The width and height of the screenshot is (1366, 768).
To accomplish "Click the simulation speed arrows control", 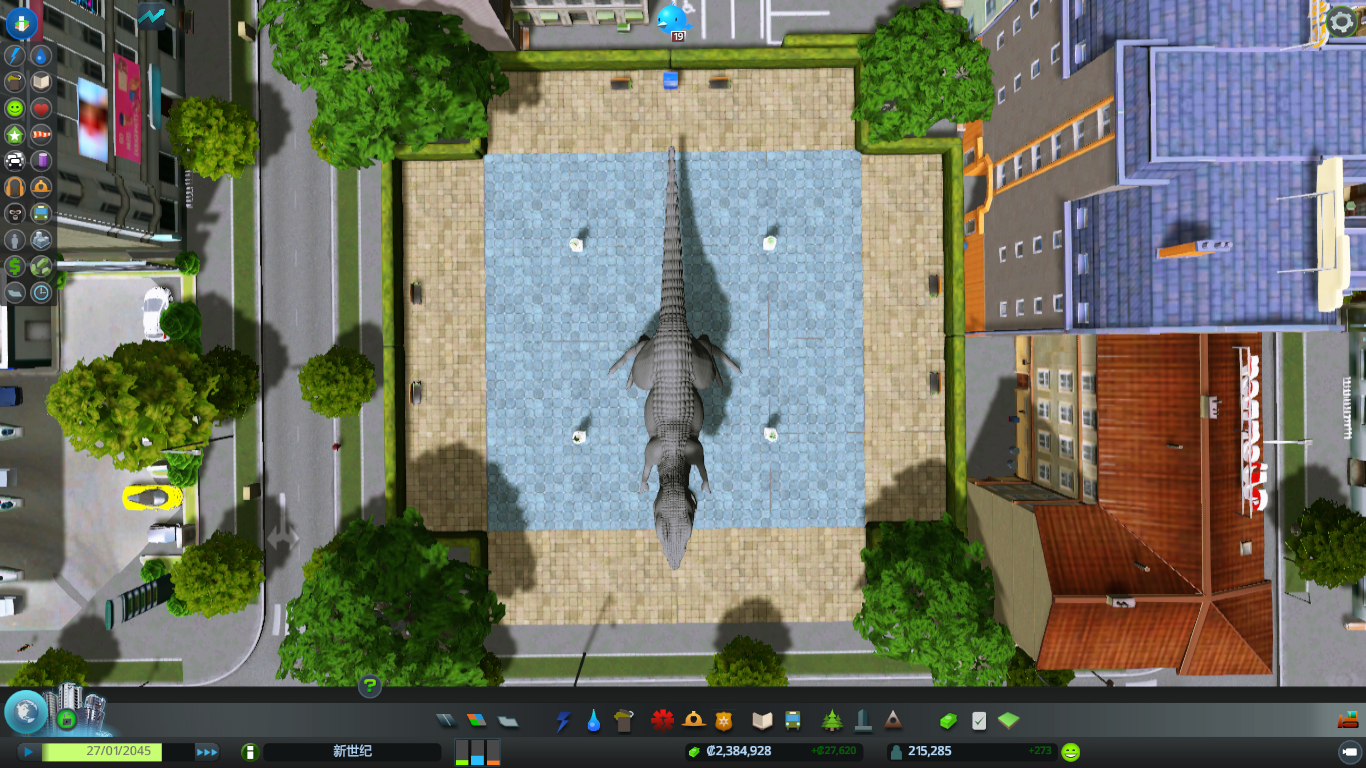I will (207, 752).
